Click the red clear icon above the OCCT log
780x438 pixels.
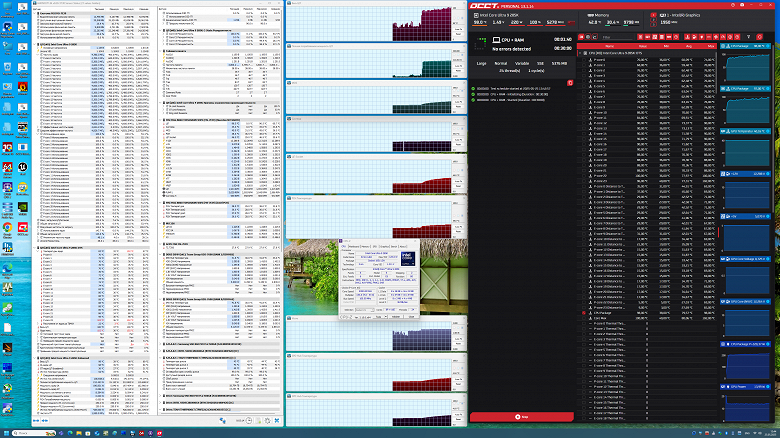pos(570,83)
